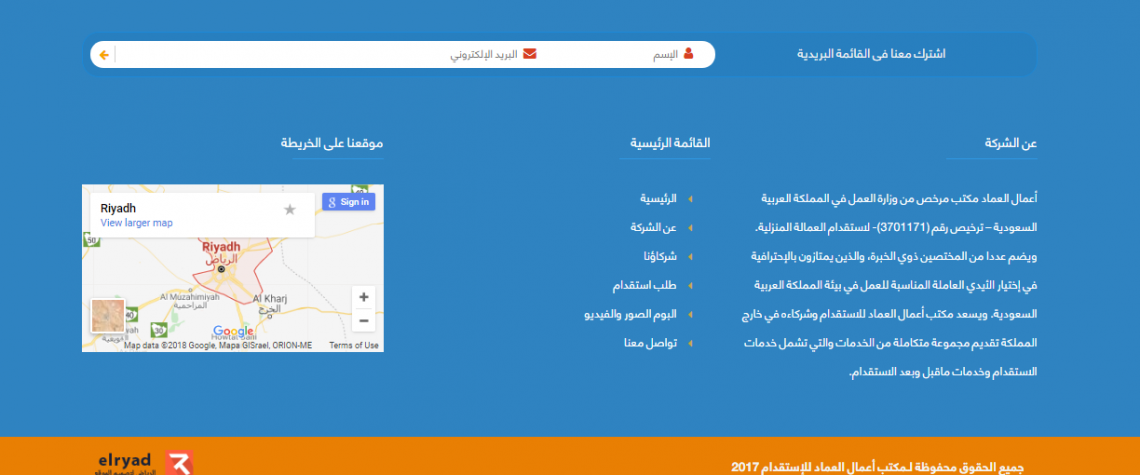Click the عن الشركة section heading
Viewport: 1140px width, 475px height.
click(1011, 143)
